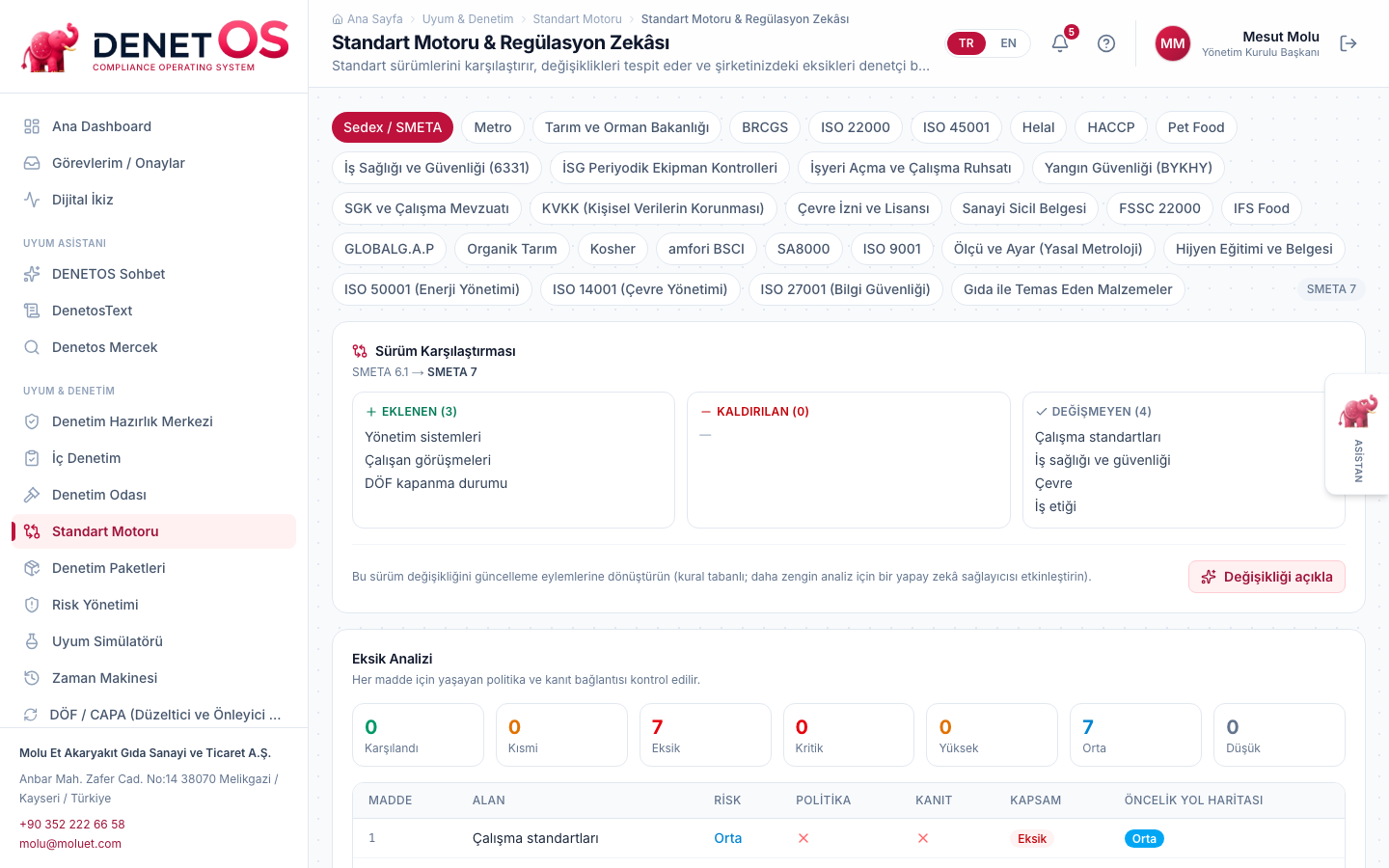The width and height of the screenshot is (1389, 868).
Task: Select the SA8000 standard chip
Action: 803,249
